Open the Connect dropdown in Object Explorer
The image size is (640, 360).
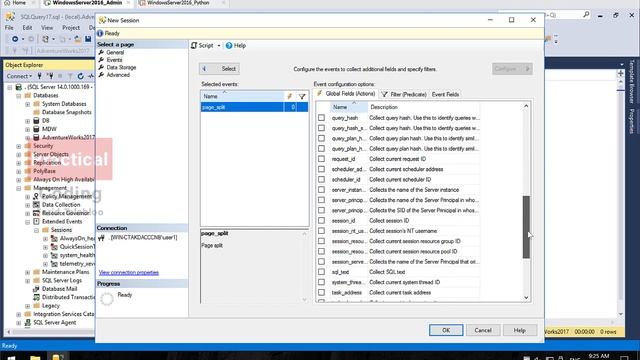[x=19, y=76]
